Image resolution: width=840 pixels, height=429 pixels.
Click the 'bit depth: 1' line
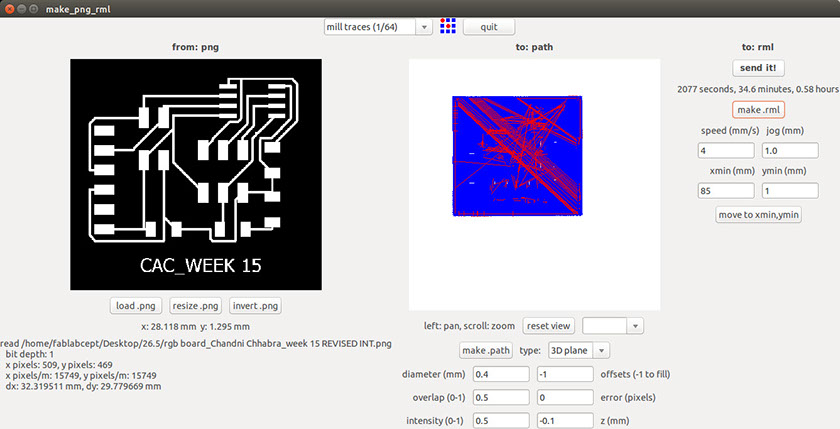pos(29,354)
